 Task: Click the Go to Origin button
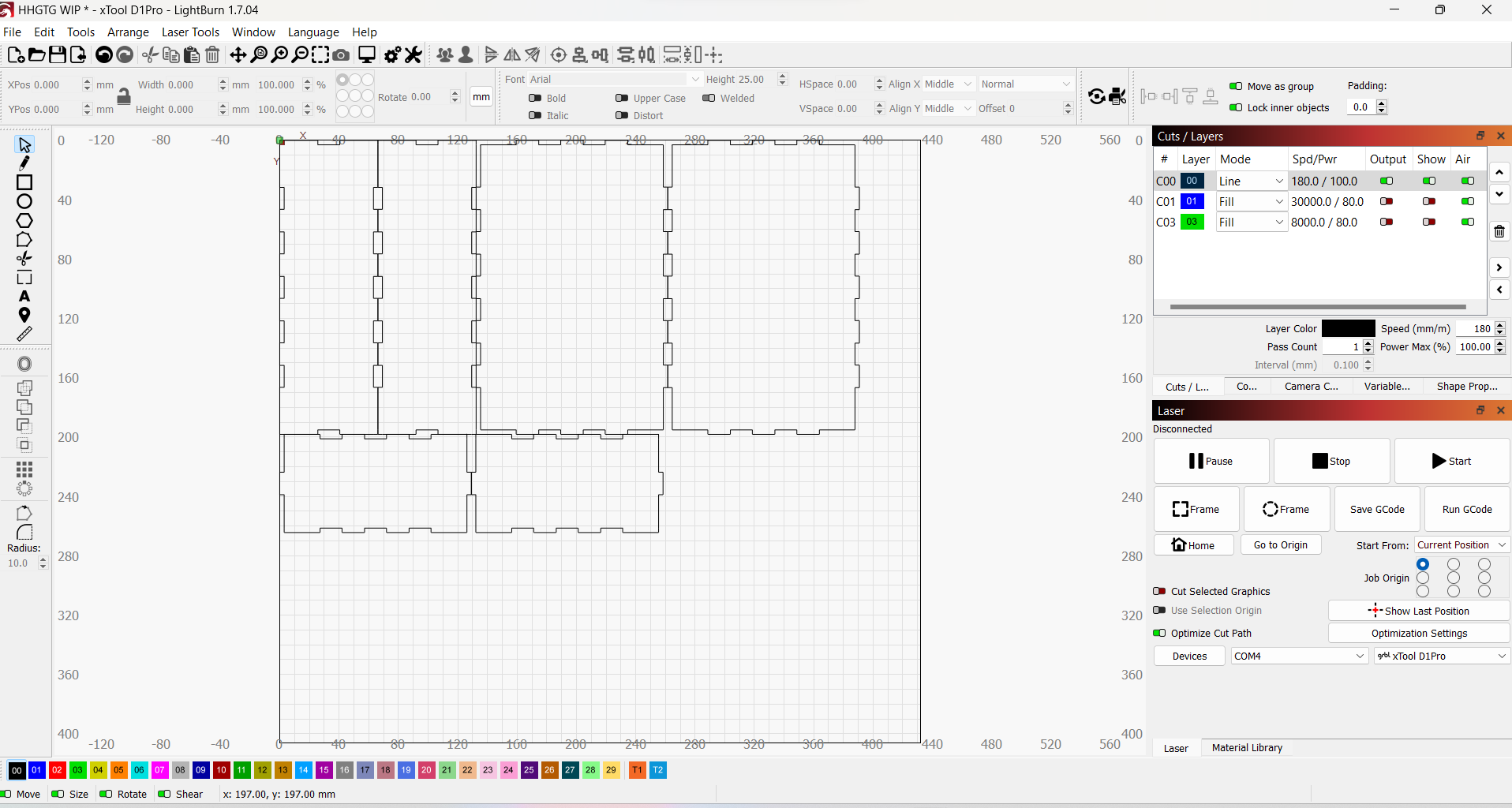(x=1280, y=544)
